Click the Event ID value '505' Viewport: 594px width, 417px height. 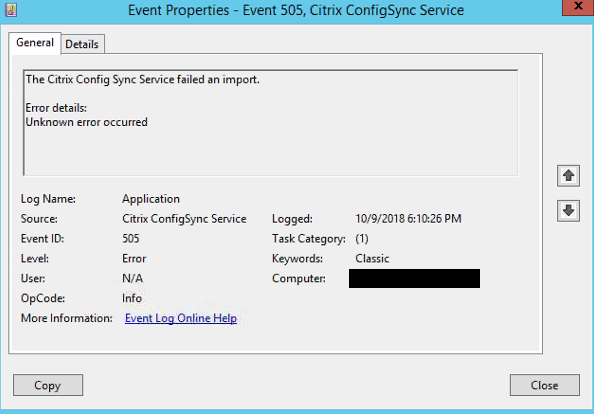coord(131,239)
